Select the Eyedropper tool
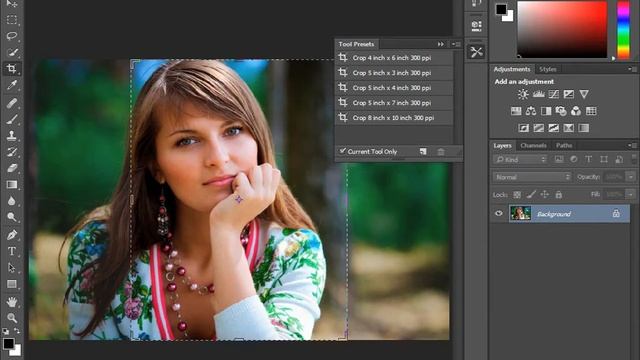The image size is (640, 360). [12, 85]
